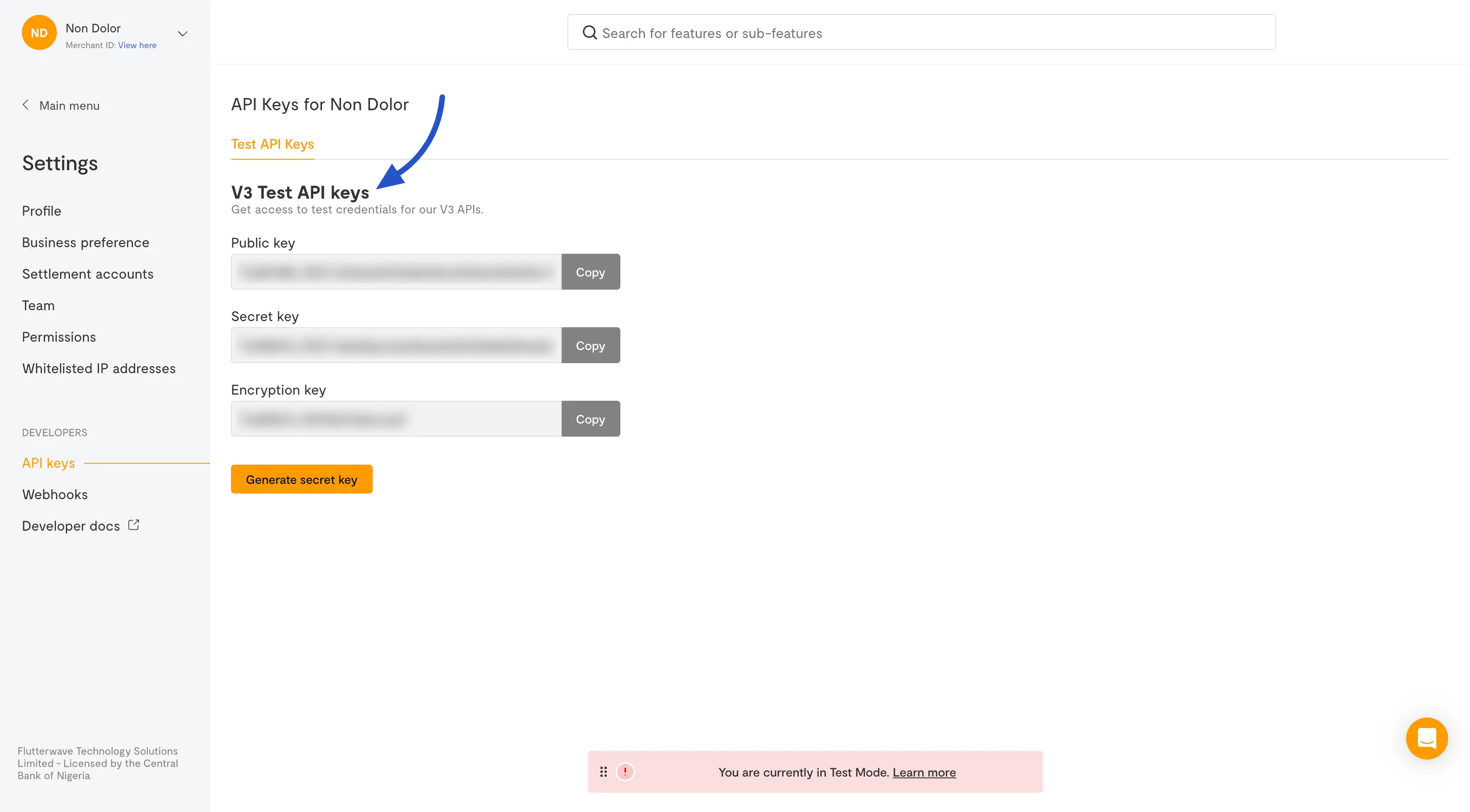Click Learn more in Test Mode banner
This screenshot has height=812, width=1470.
(x=924, y=772)
